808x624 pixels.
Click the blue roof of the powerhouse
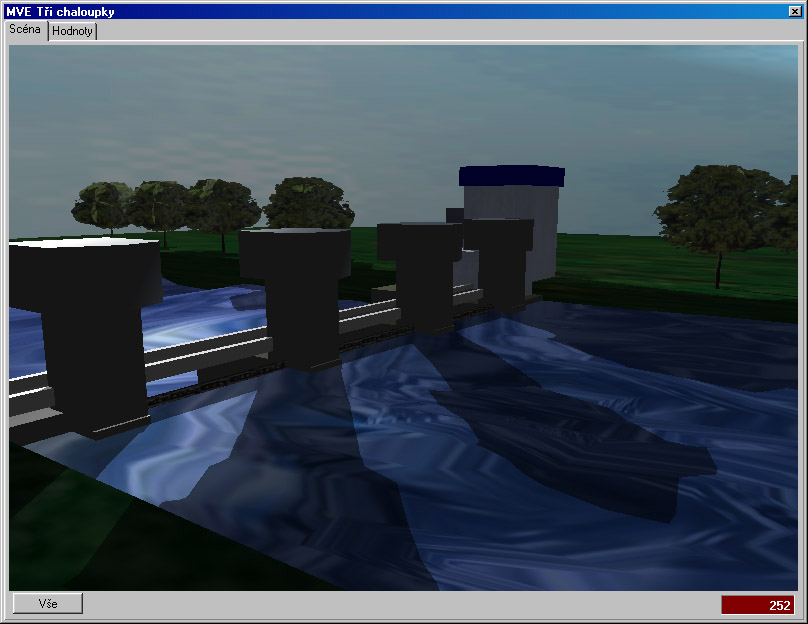(511, 176)
